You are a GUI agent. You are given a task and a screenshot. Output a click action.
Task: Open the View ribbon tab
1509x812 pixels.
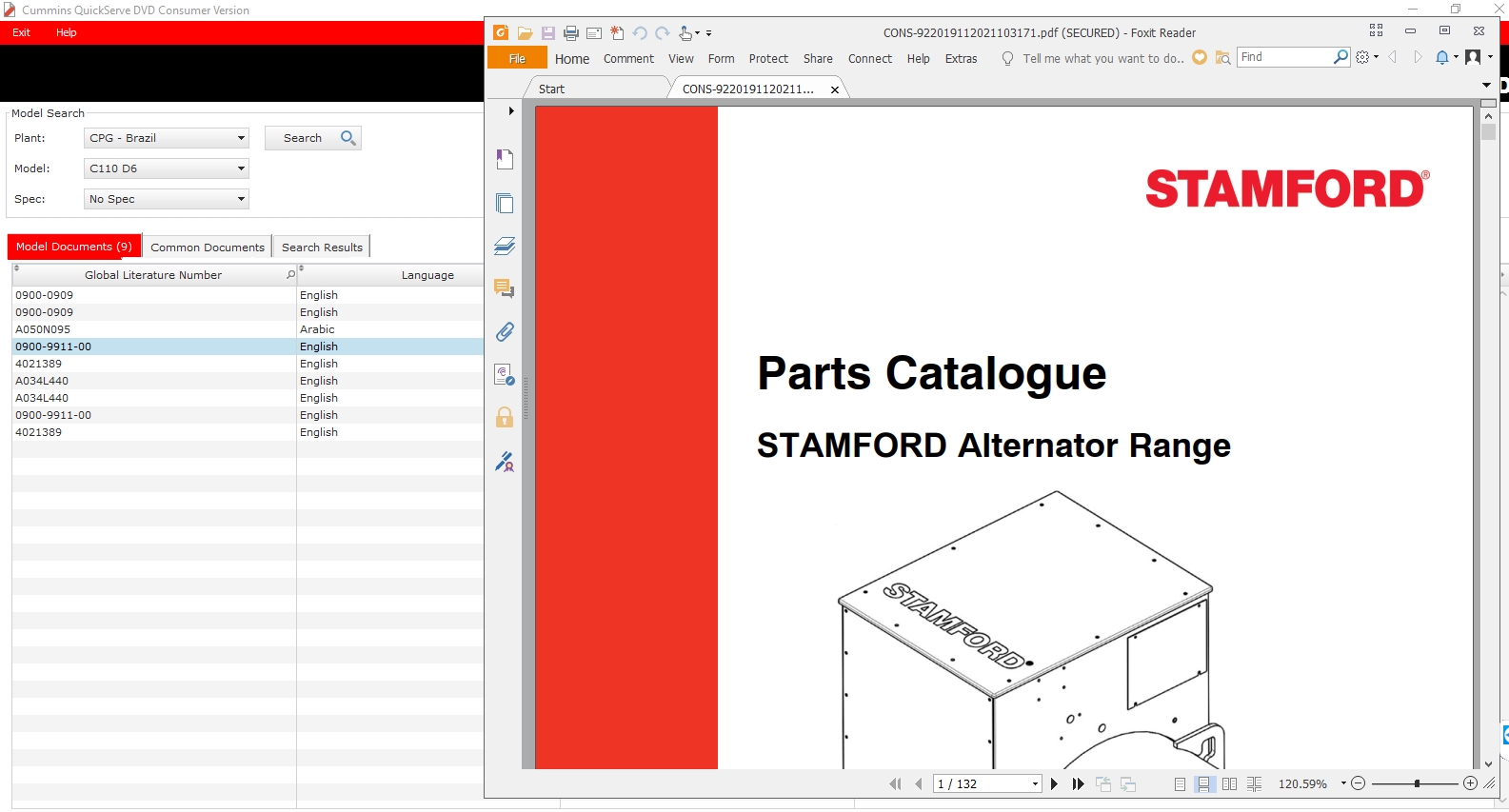click(681, 59)
